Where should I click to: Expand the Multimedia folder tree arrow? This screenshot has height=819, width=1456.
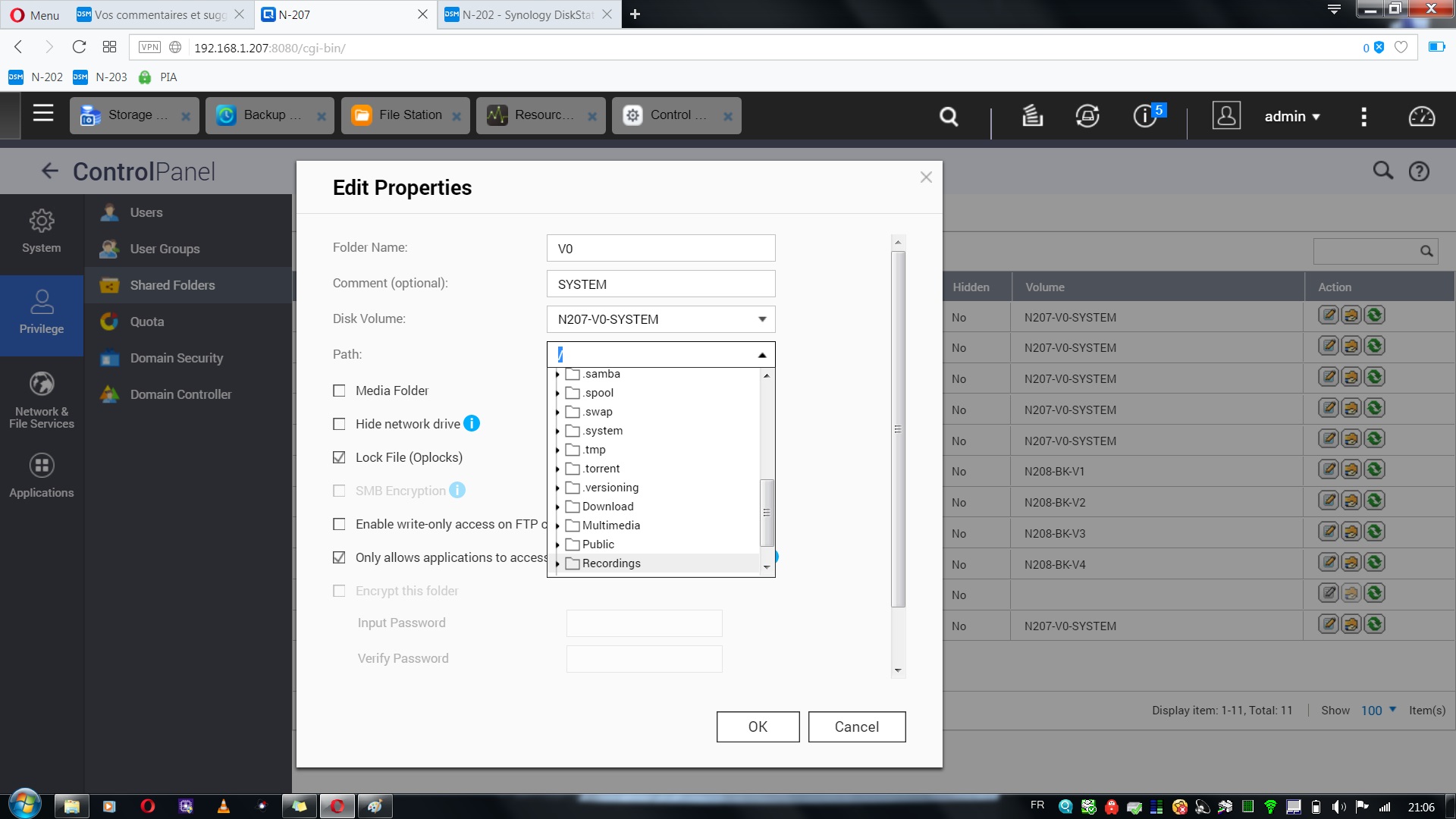click(x=557, y=526)
